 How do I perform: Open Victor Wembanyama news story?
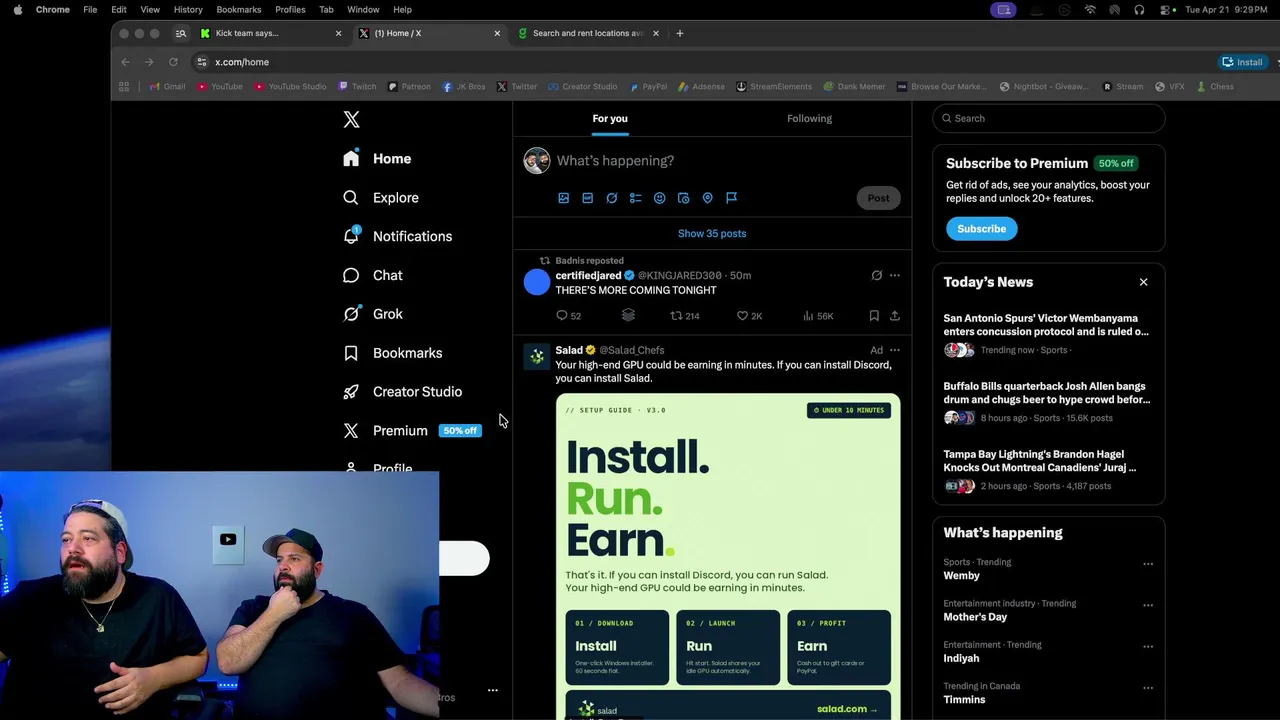point(1047,334)
